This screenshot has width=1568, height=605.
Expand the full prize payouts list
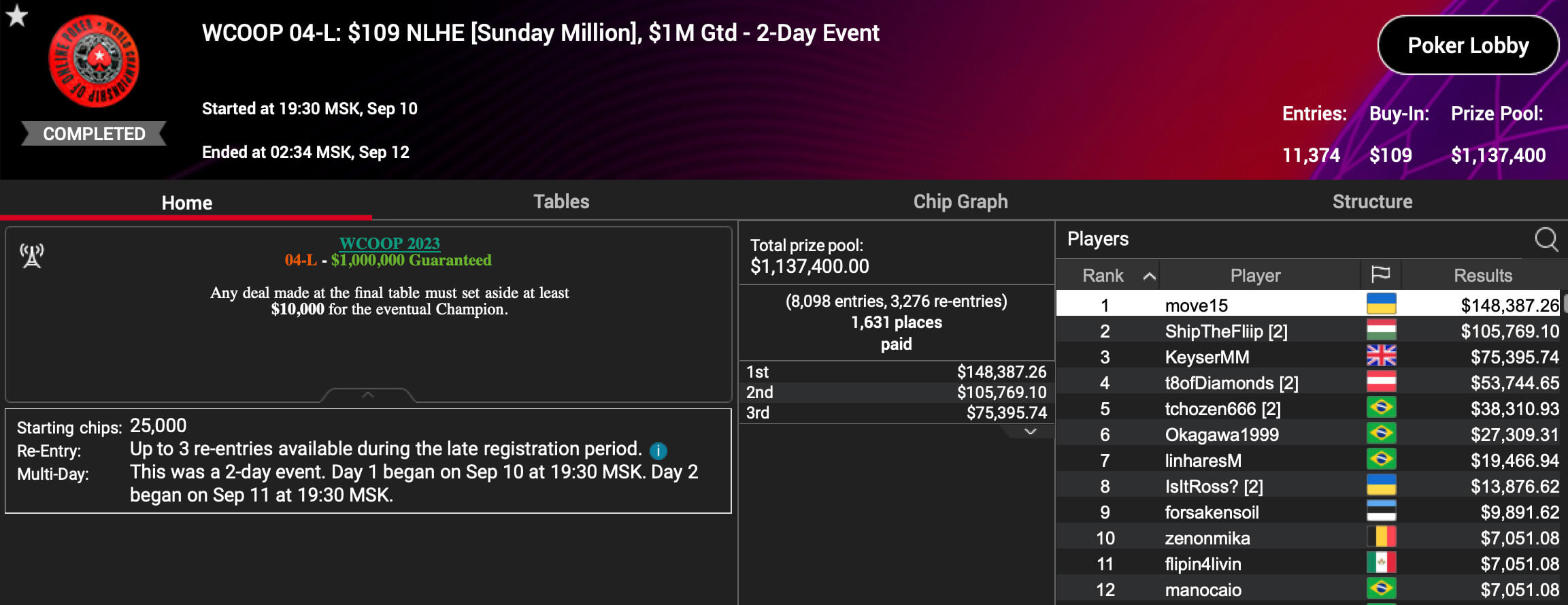[x=1030, y=431]
